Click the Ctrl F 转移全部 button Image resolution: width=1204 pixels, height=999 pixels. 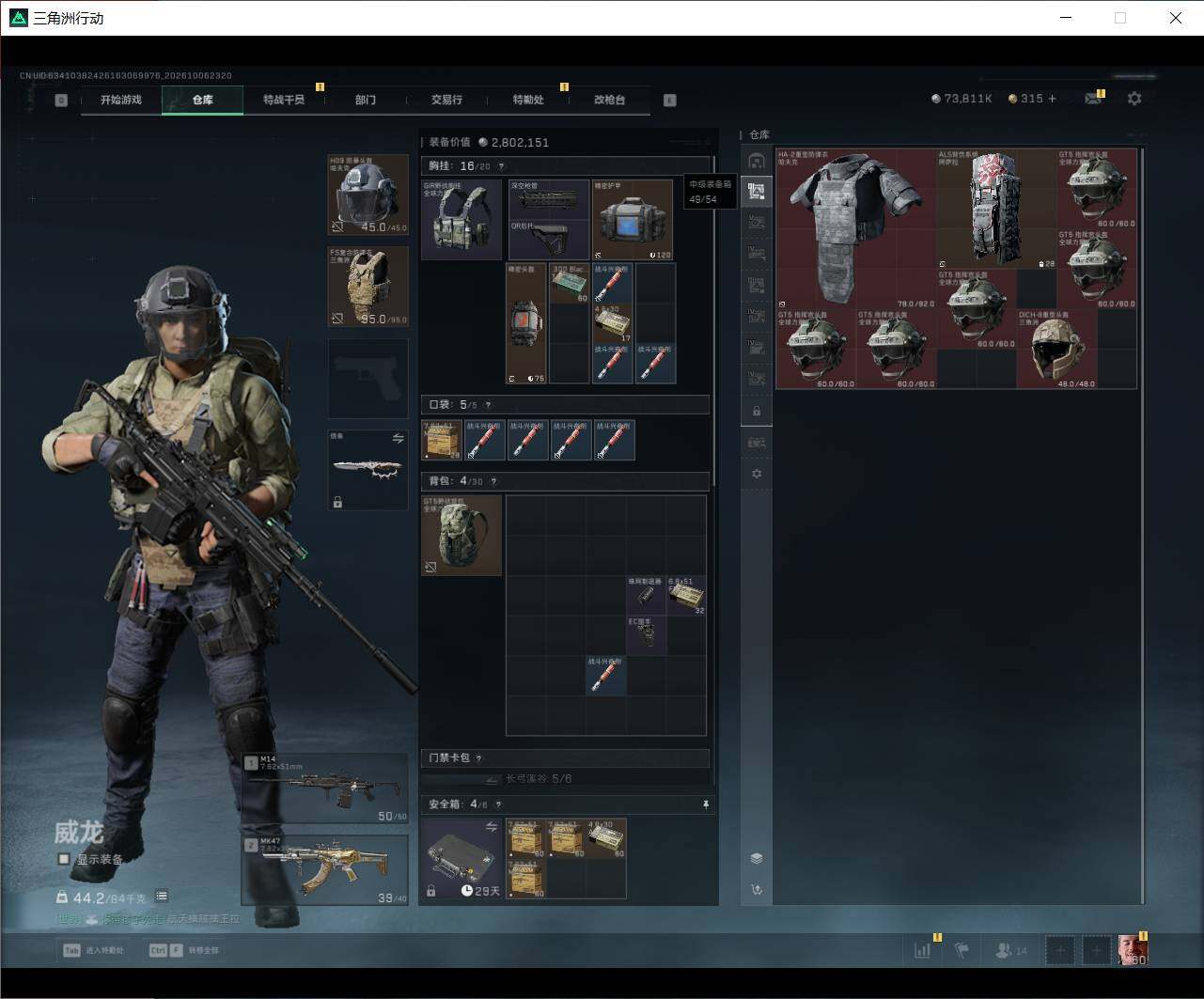pyautogui.click(x=184, y=950)
